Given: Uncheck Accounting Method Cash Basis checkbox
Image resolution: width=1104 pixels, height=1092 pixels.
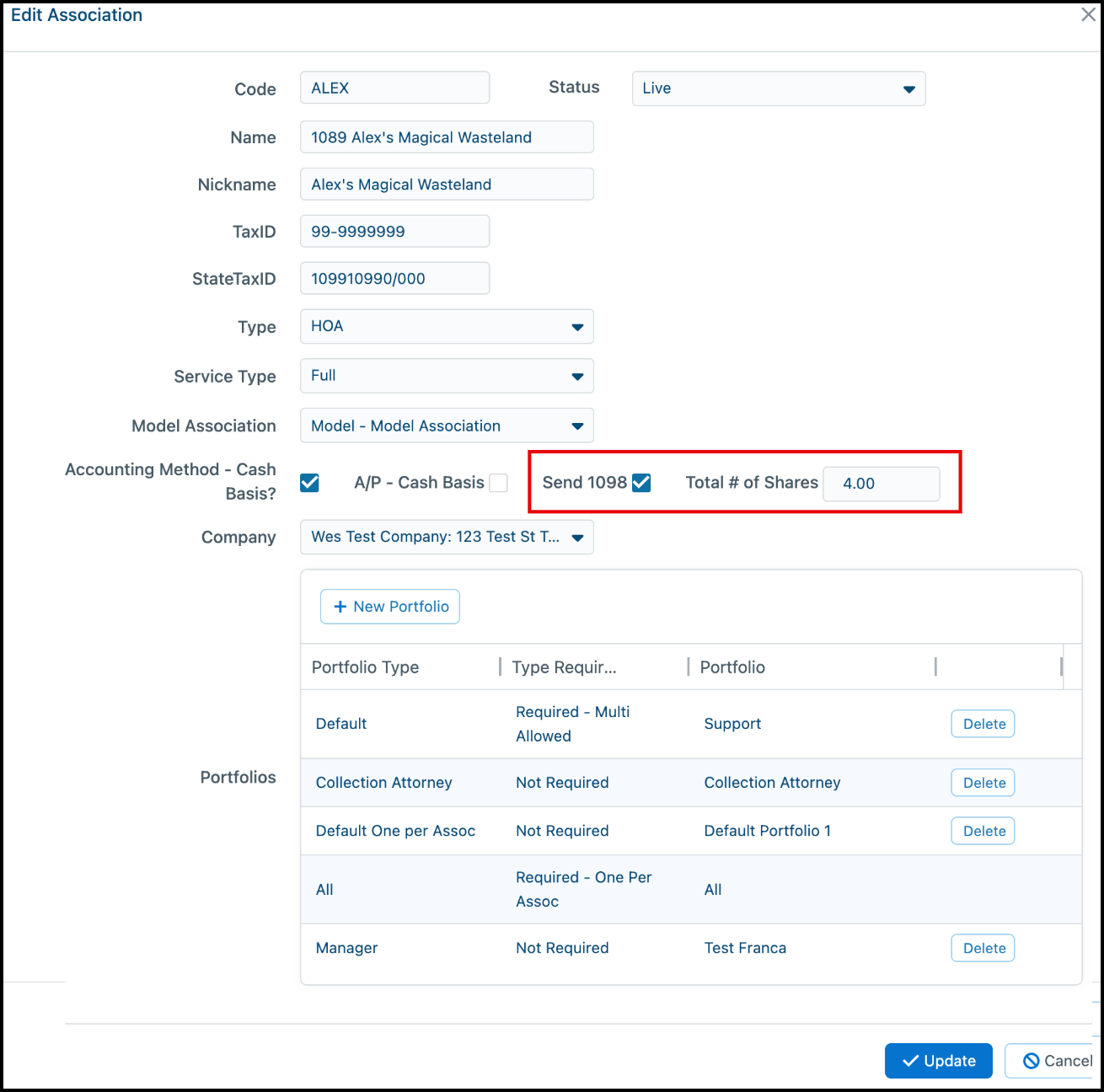Looking at the screenshot, I should pyautogui.click(x=309, y=483).
